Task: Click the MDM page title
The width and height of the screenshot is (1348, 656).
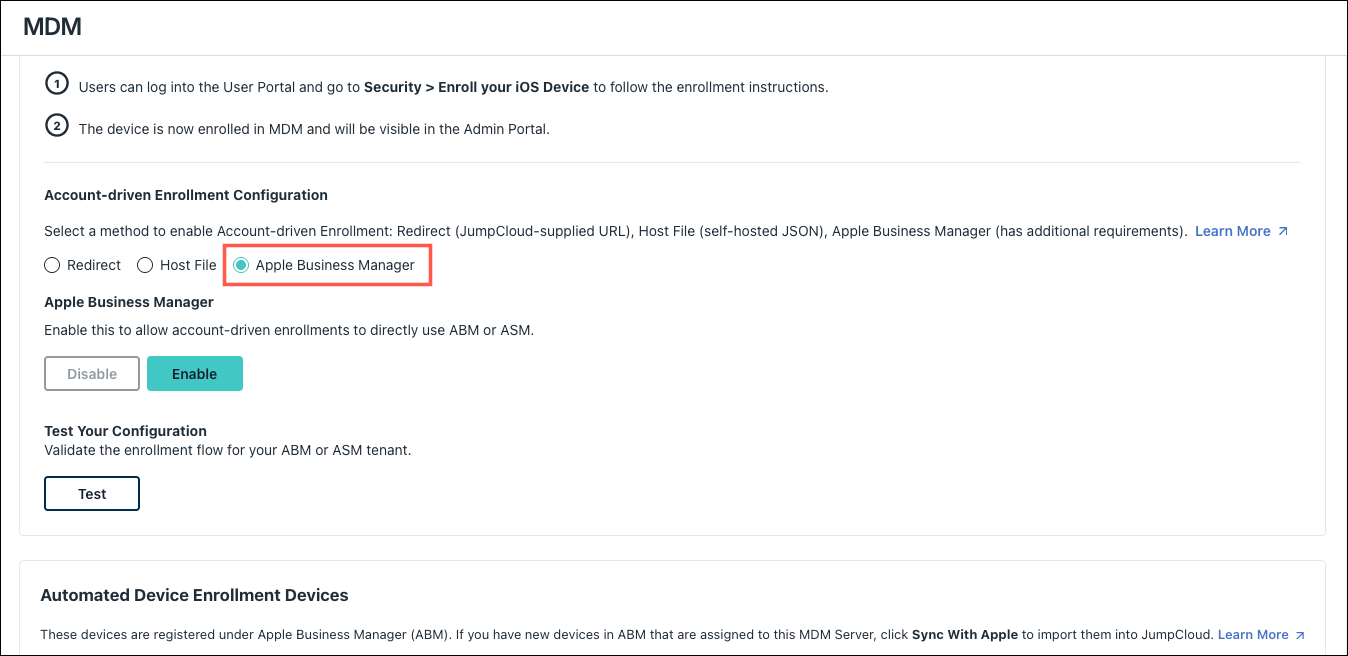Action: [x=52, y=28]
